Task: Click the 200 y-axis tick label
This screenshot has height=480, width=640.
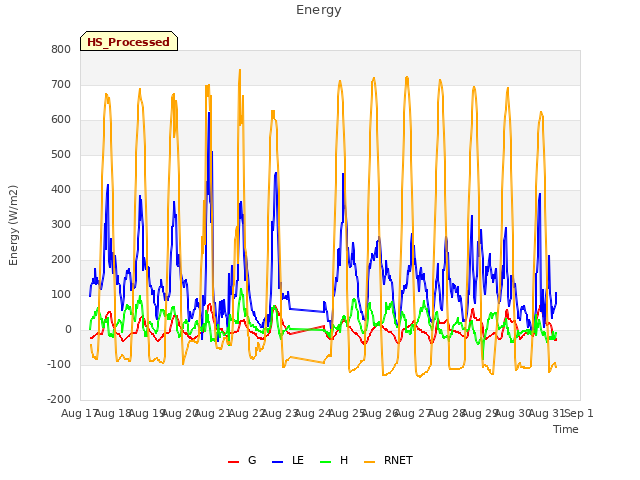Action: (x=61, y=260)
